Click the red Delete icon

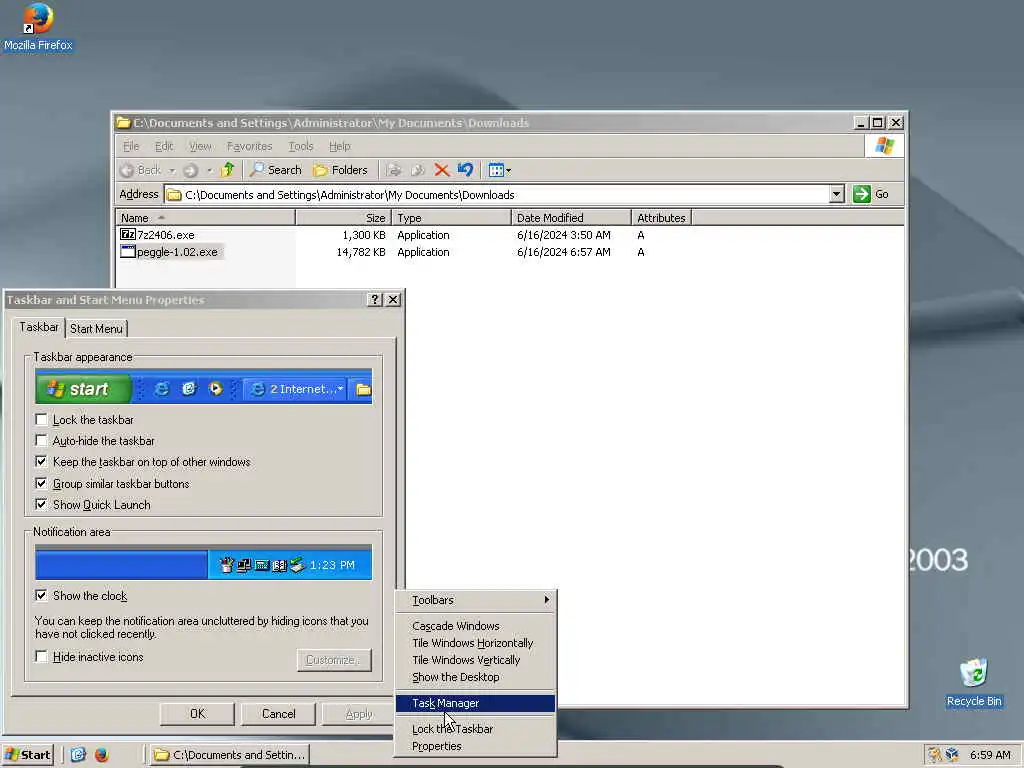[441, 170]
